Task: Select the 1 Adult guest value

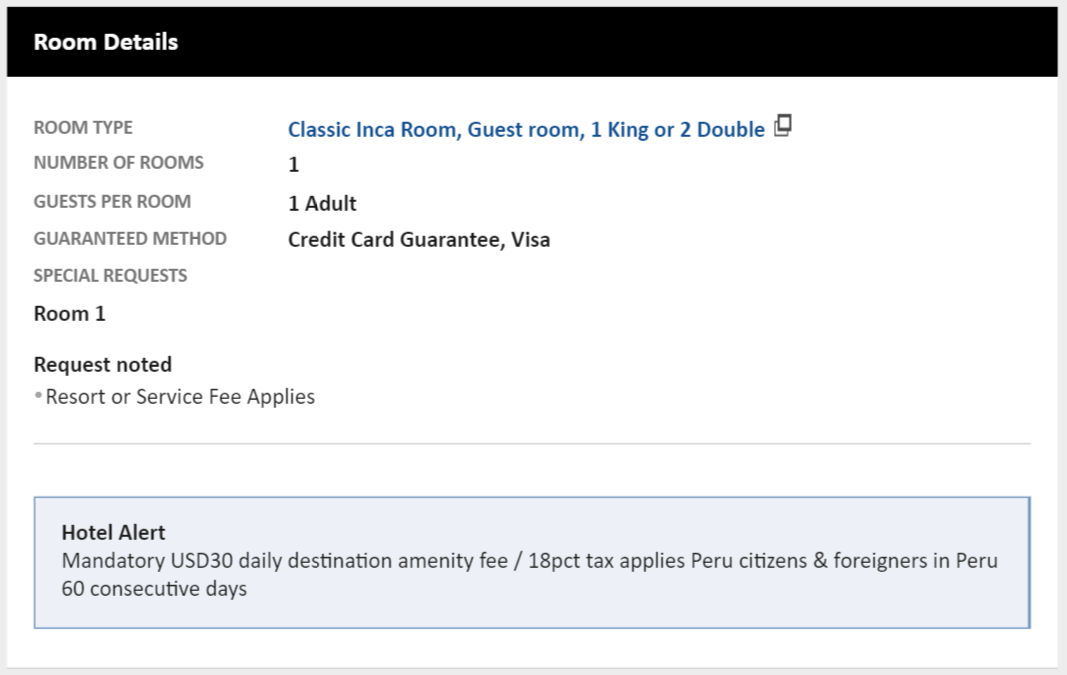Action: [x=322, y=204]
